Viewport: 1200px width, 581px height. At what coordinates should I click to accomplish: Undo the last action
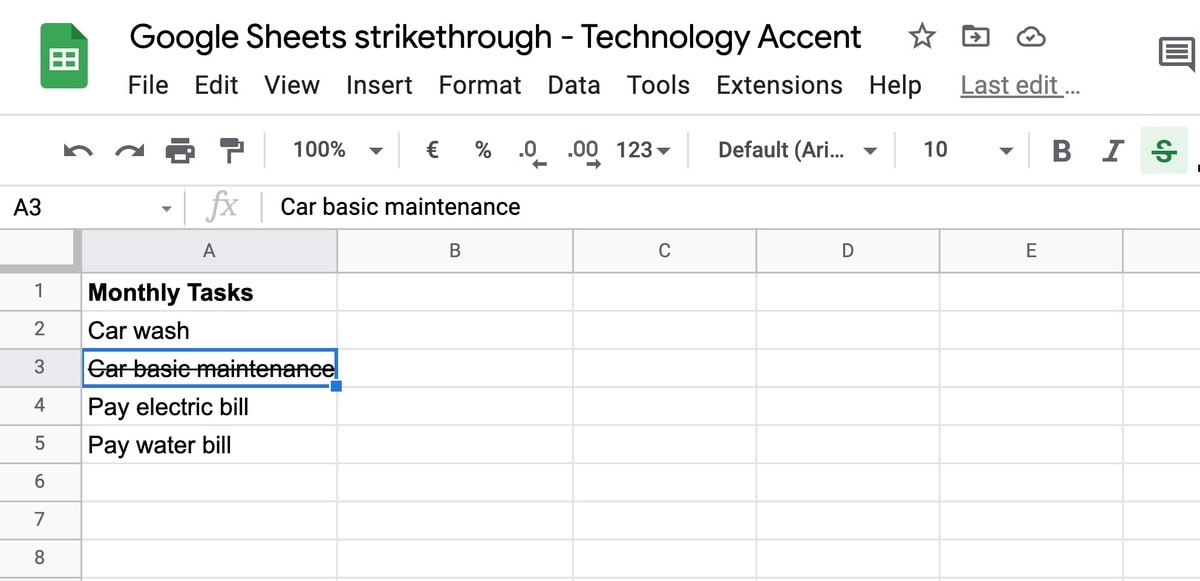78,151
